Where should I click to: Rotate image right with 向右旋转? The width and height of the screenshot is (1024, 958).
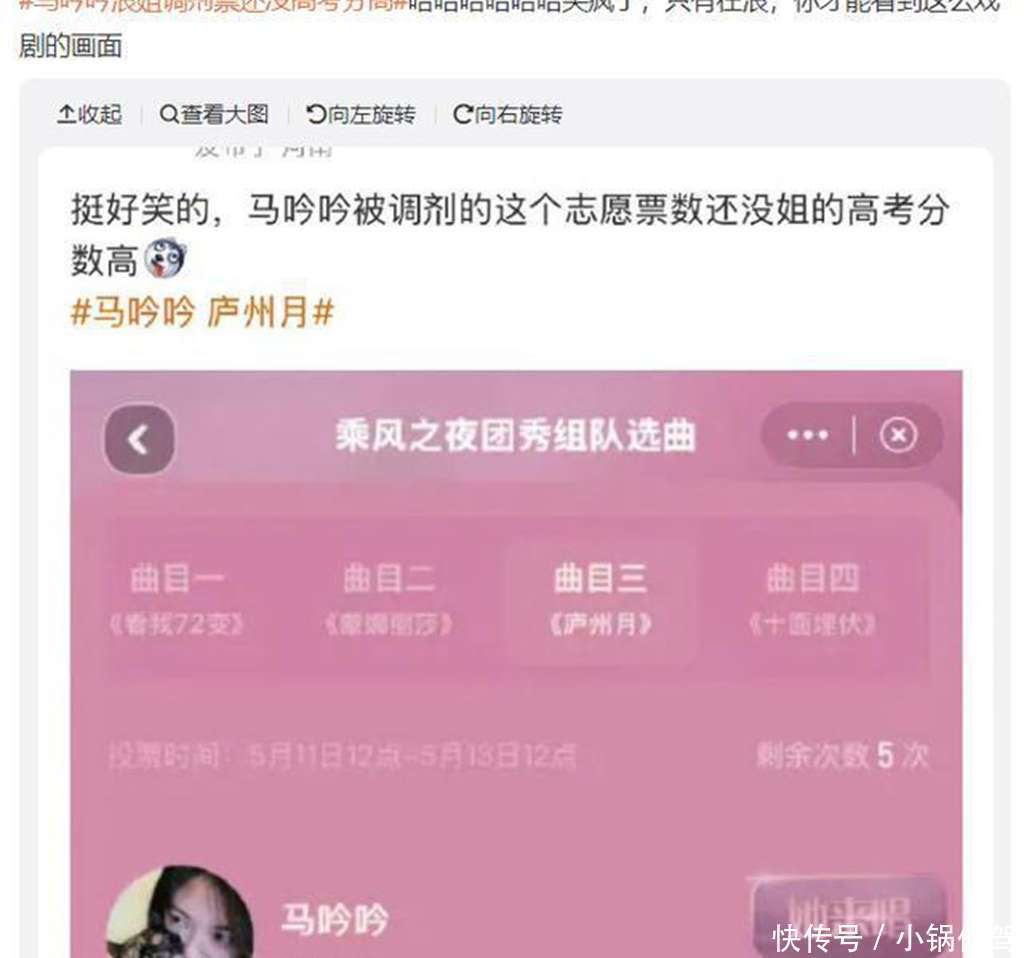[x=508, y=115]
